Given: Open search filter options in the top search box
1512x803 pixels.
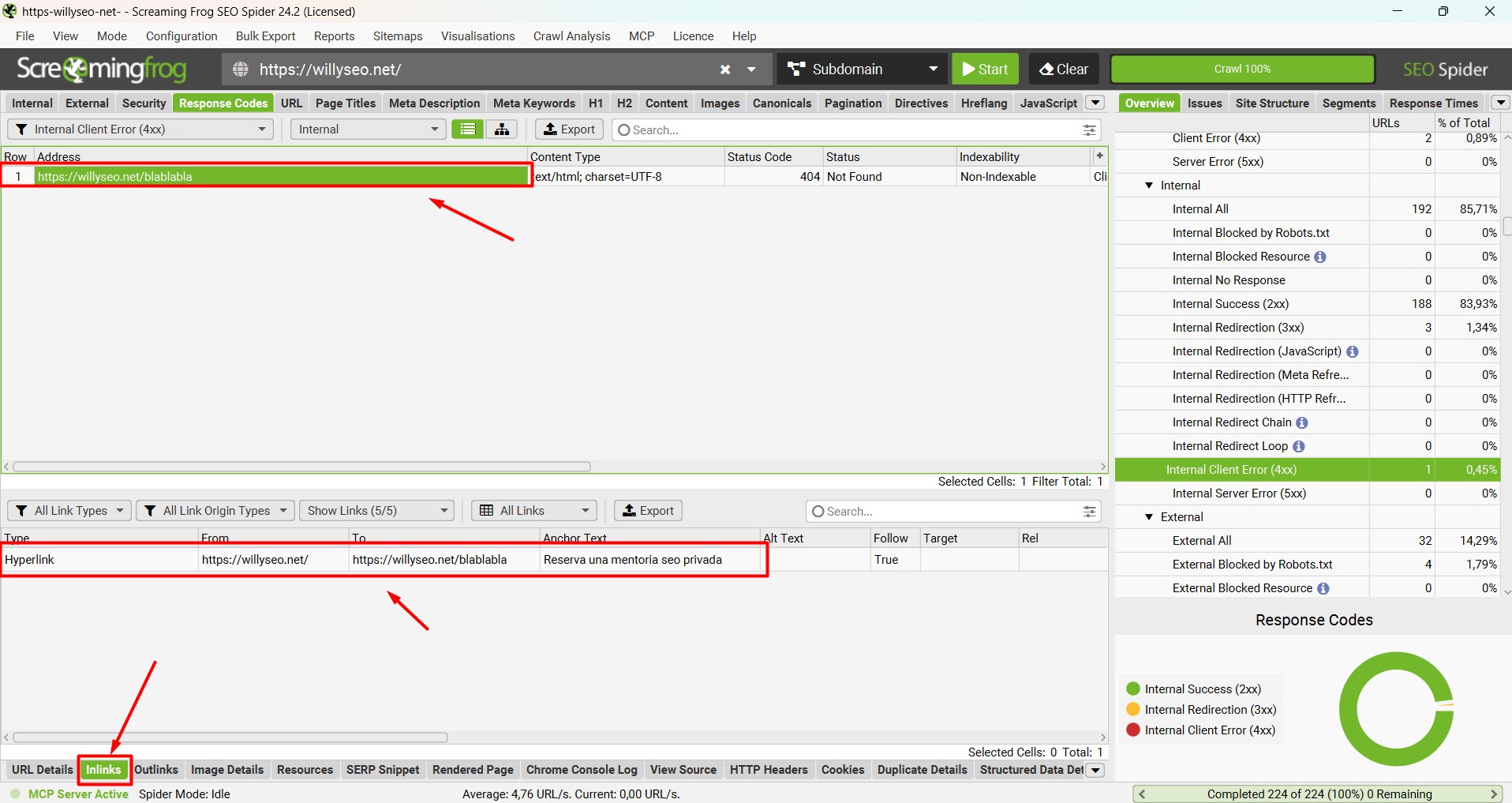Looking at the screenshot, I should tap(1090, 130).
